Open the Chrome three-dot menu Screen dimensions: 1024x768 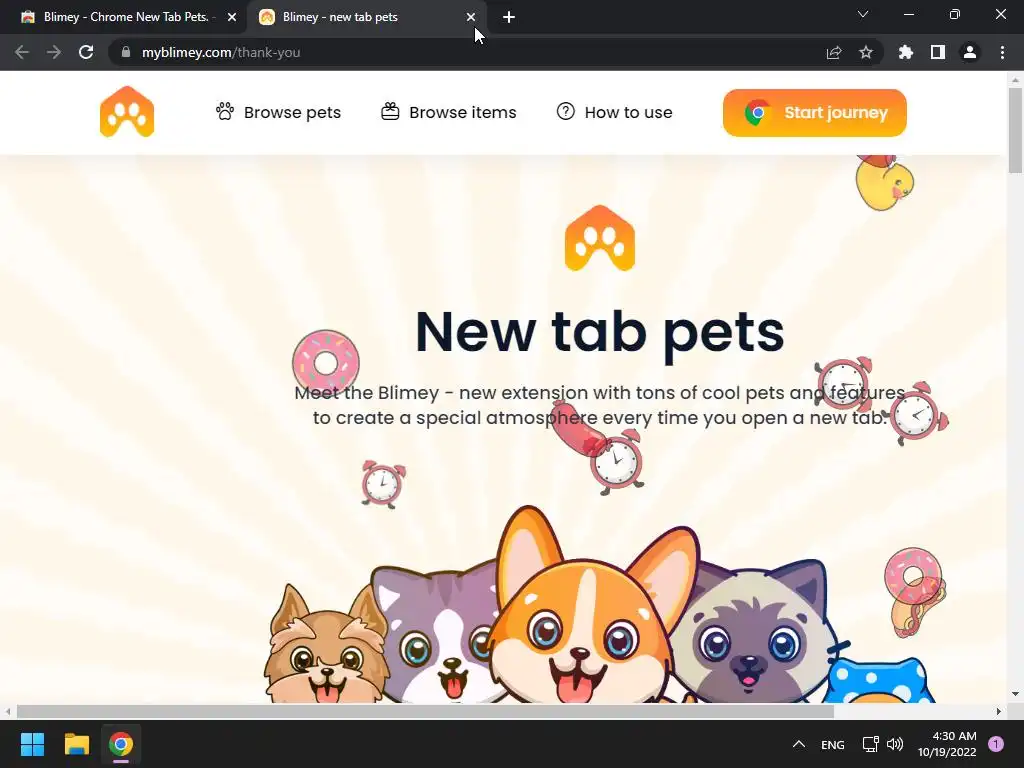tap(1002, 52)
